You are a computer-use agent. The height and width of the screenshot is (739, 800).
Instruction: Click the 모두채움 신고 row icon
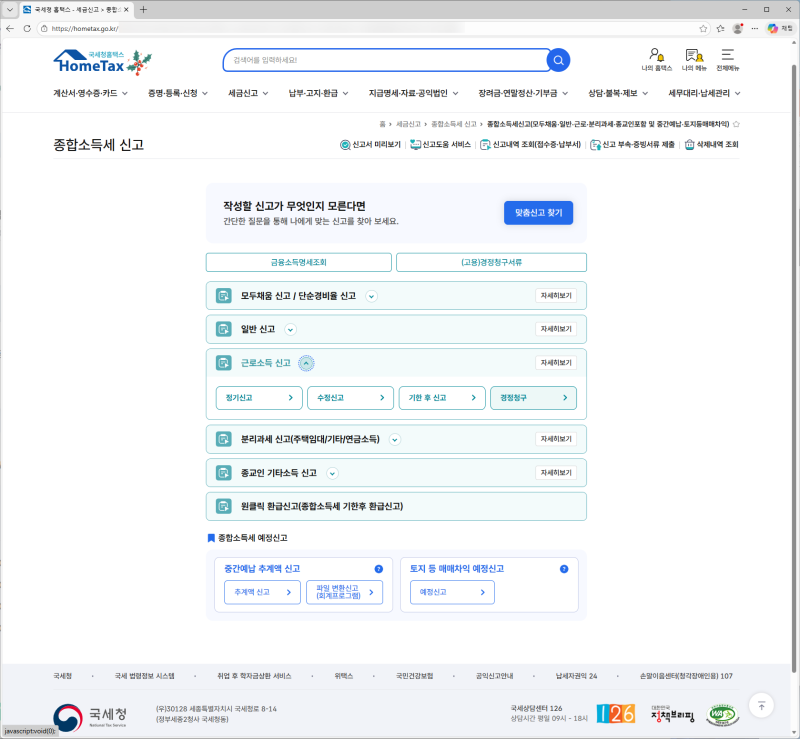pyautogui.click(x=223, y=296)
